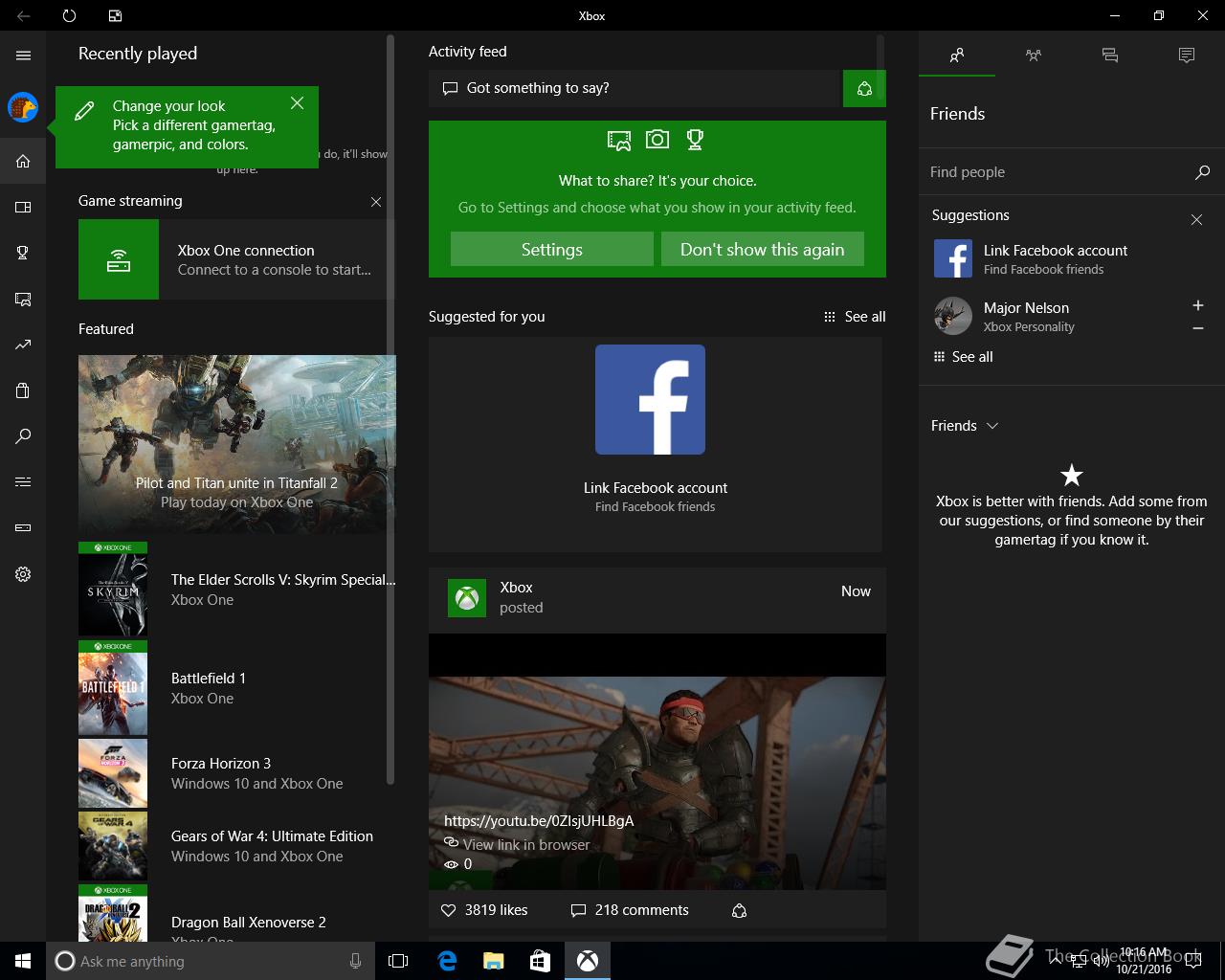Open the Xbox One connection tile
The height and width of the screenshot is (980, 1225).
coord(236,259)
